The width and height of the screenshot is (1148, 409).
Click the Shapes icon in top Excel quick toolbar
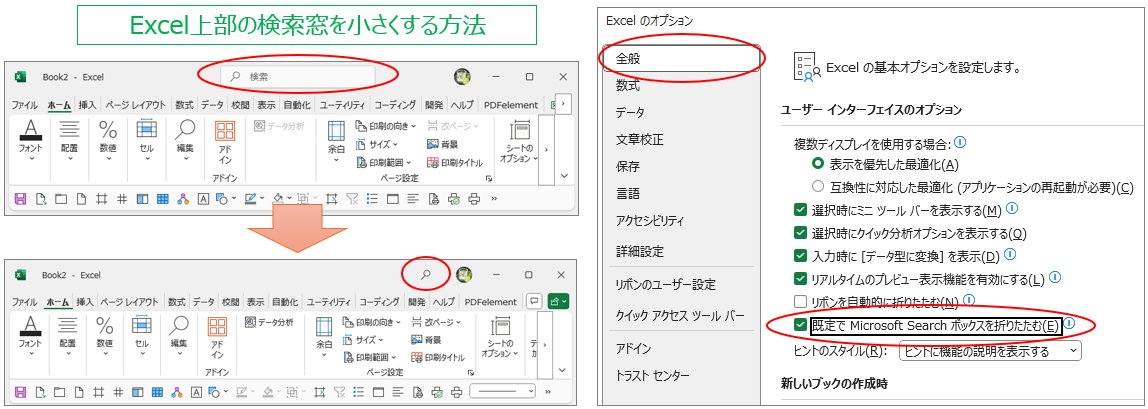(x=221, y=198)
